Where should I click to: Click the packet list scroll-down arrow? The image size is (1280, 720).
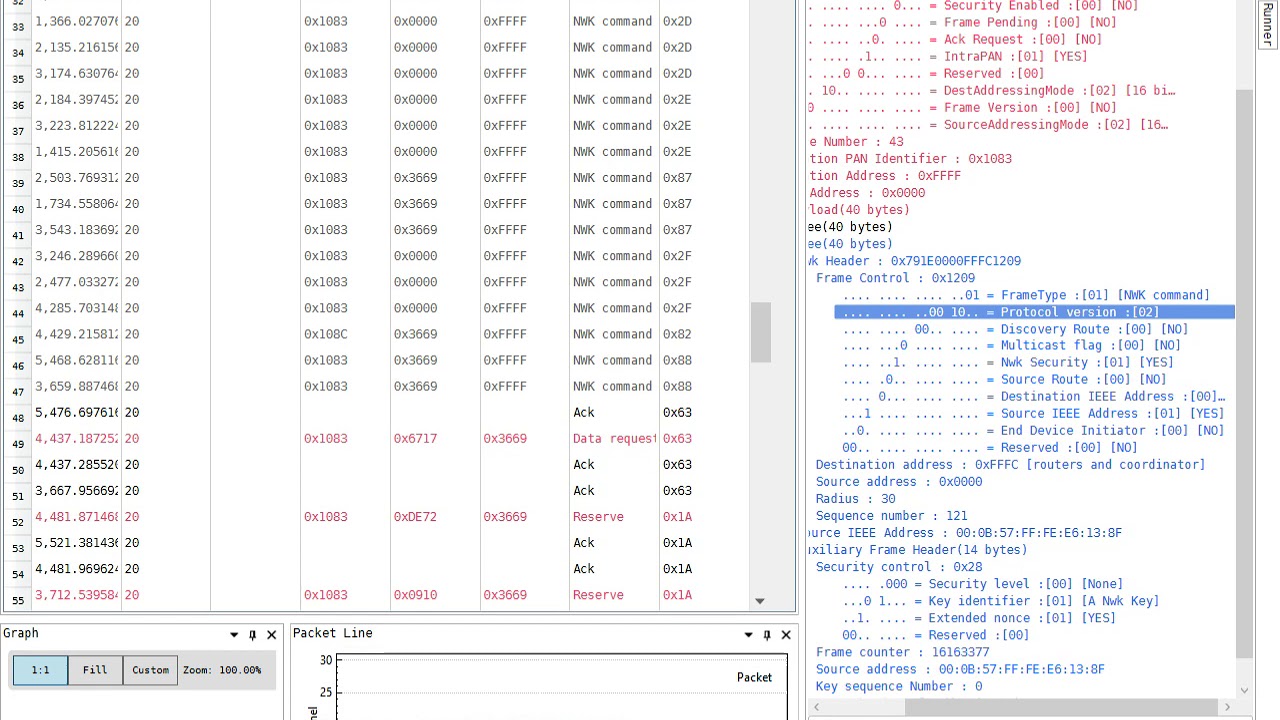tap(759, 601)
